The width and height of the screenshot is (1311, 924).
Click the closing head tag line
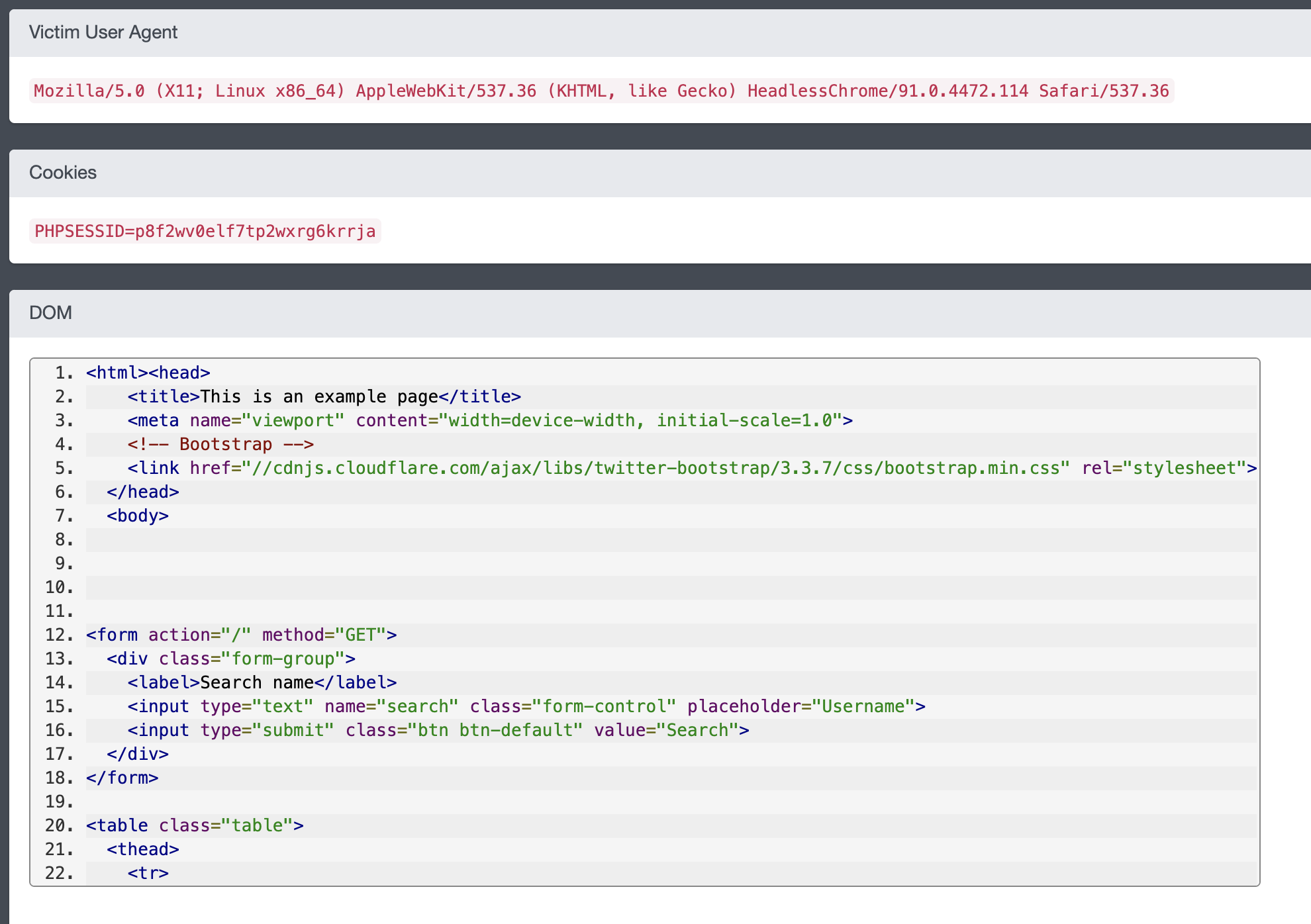[x=143, y=492]
